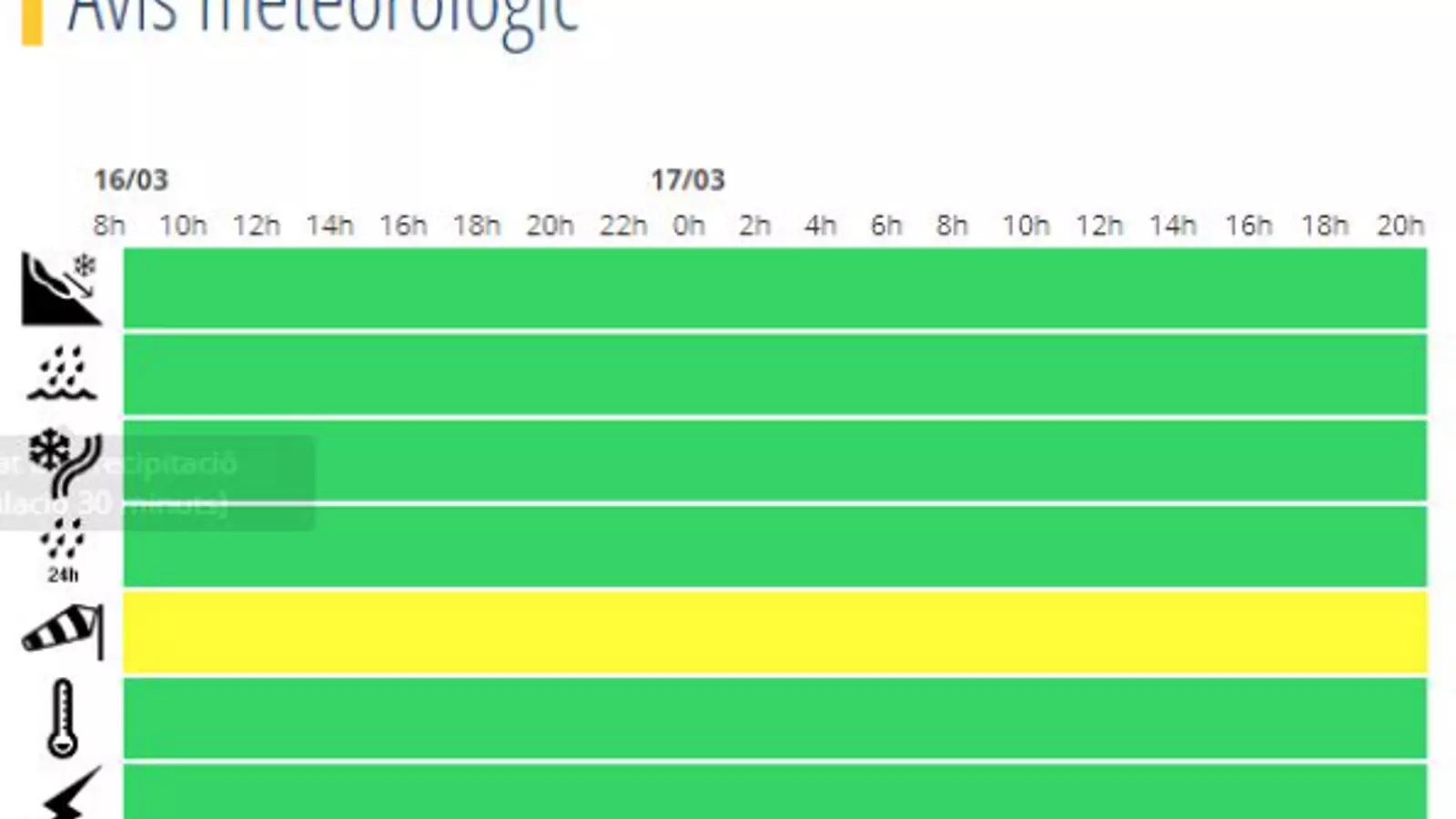Click the avalanche warning icon

click(61, 288)
